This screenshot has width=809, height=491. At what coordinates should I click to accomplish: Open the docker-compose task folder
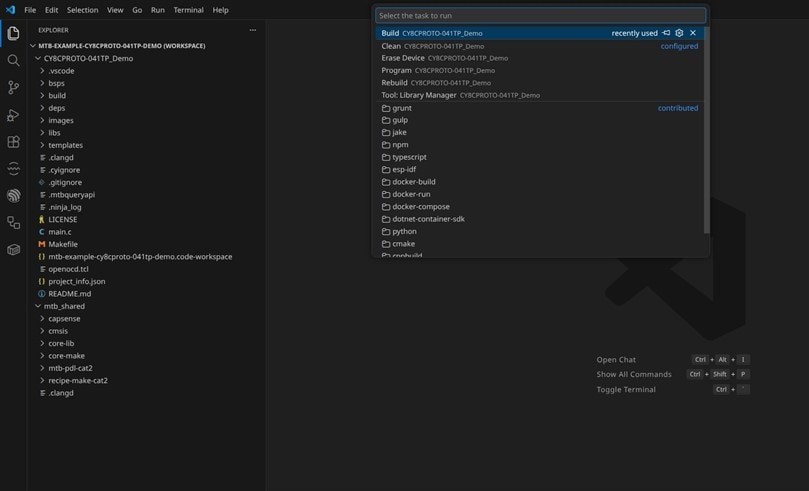point(540,206)
